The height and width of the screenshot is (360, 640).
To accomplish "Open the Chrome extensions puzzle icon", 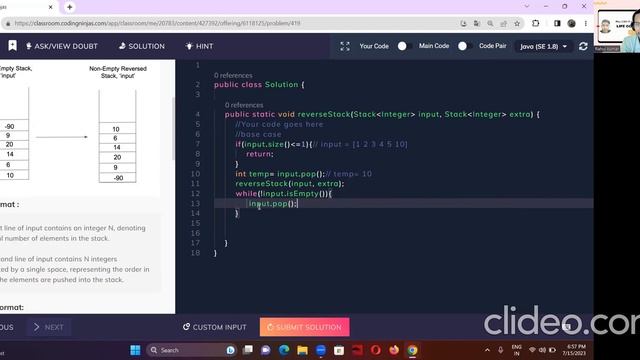I will tap(536, 23).
